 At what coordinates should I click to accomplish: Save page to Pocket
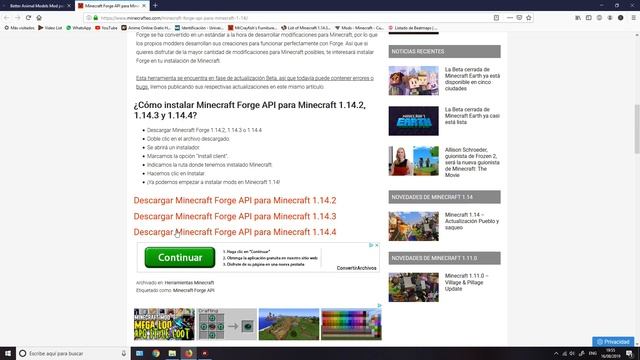[x=519, y=18]
